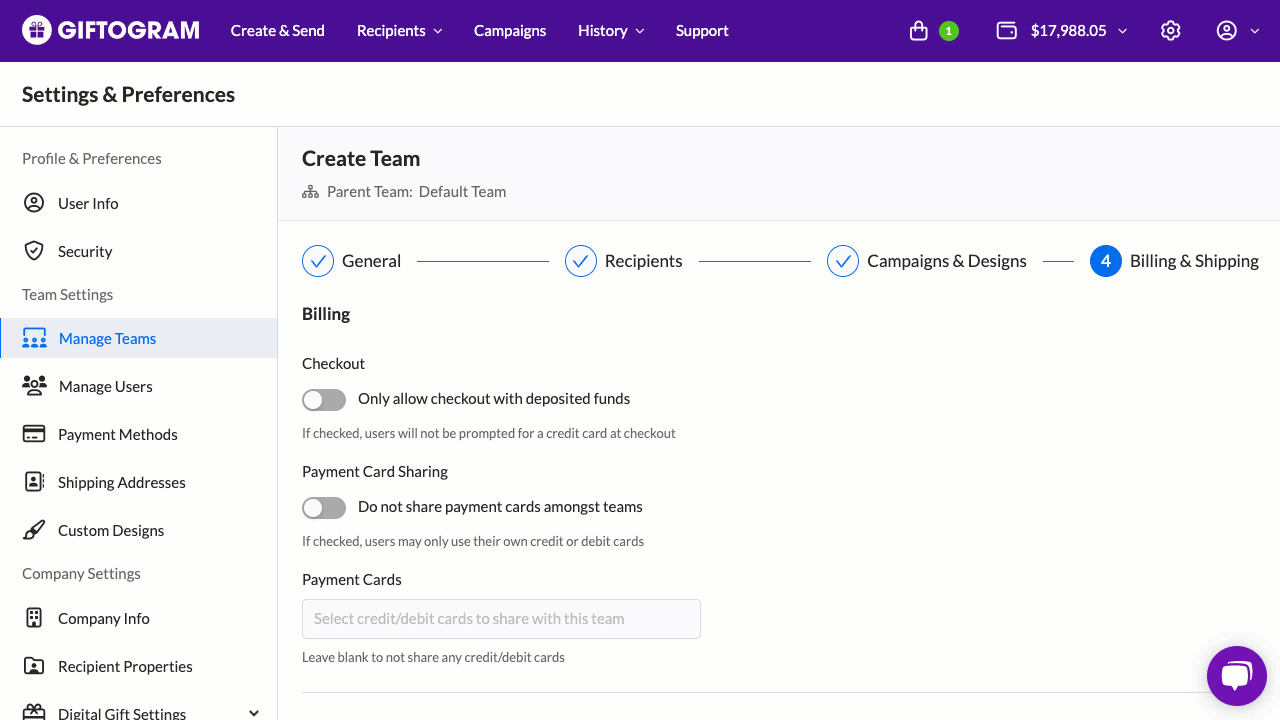Click the settings gear icon

1170,31
